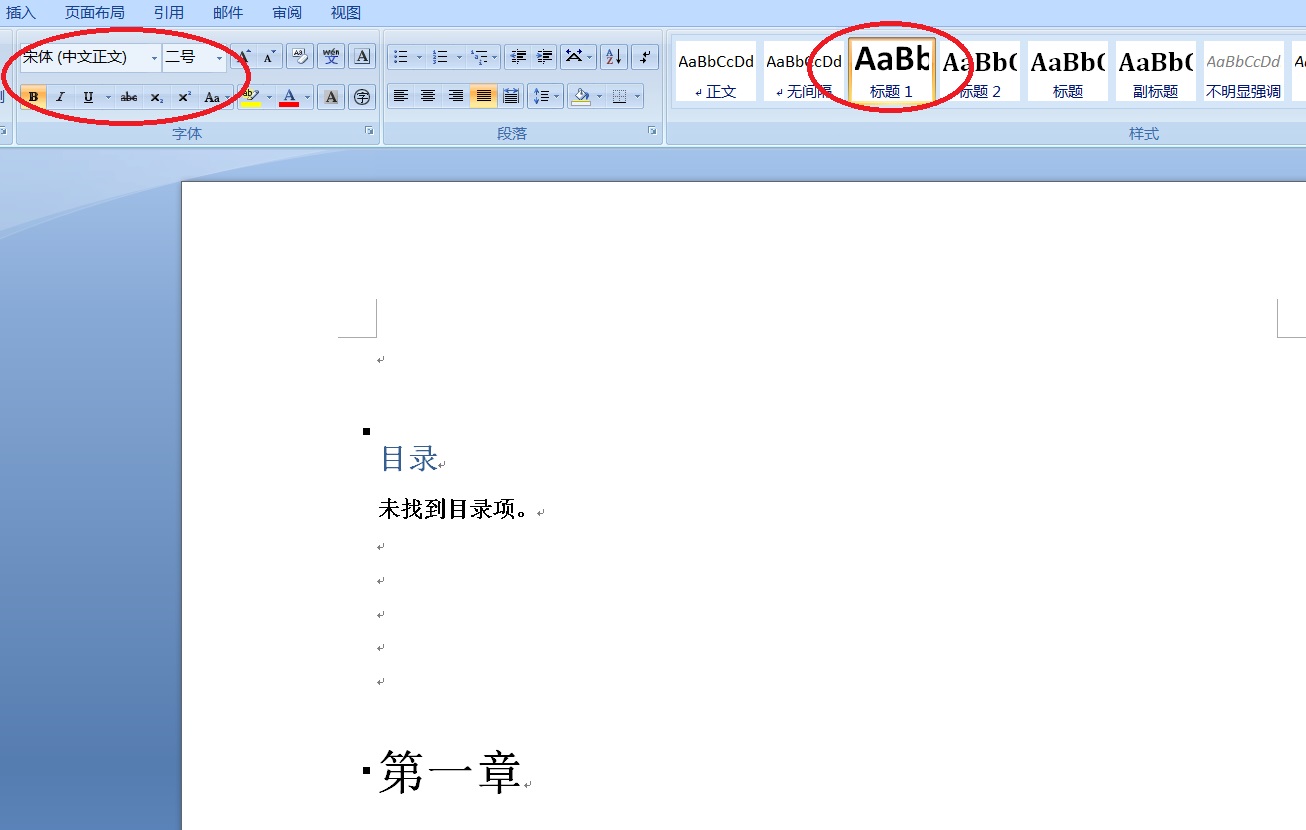Decrease paragraph indent icon
The image size is (1306, 830).
(x=517, y=57)
